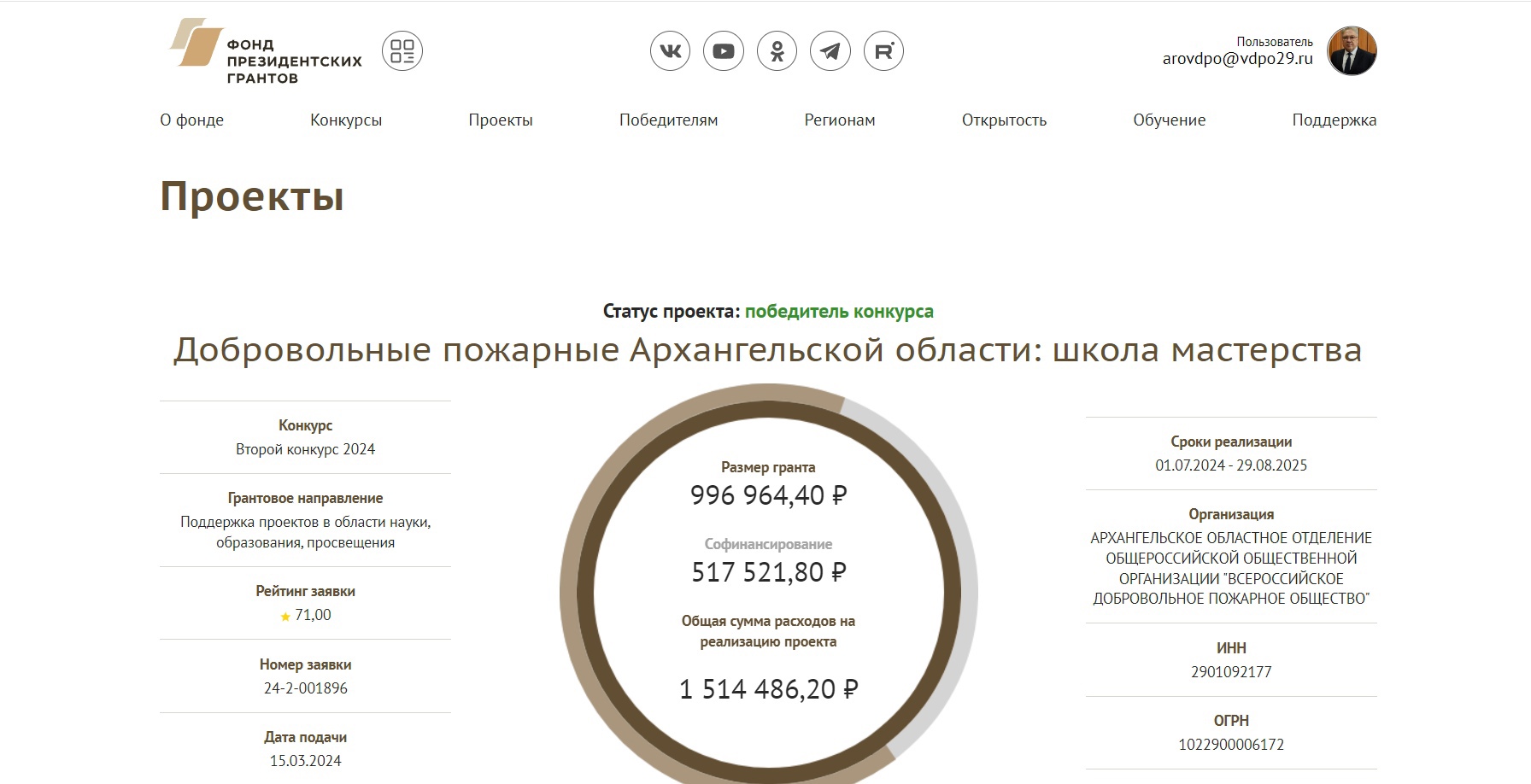Click the application number 24-2-001896

305,688
